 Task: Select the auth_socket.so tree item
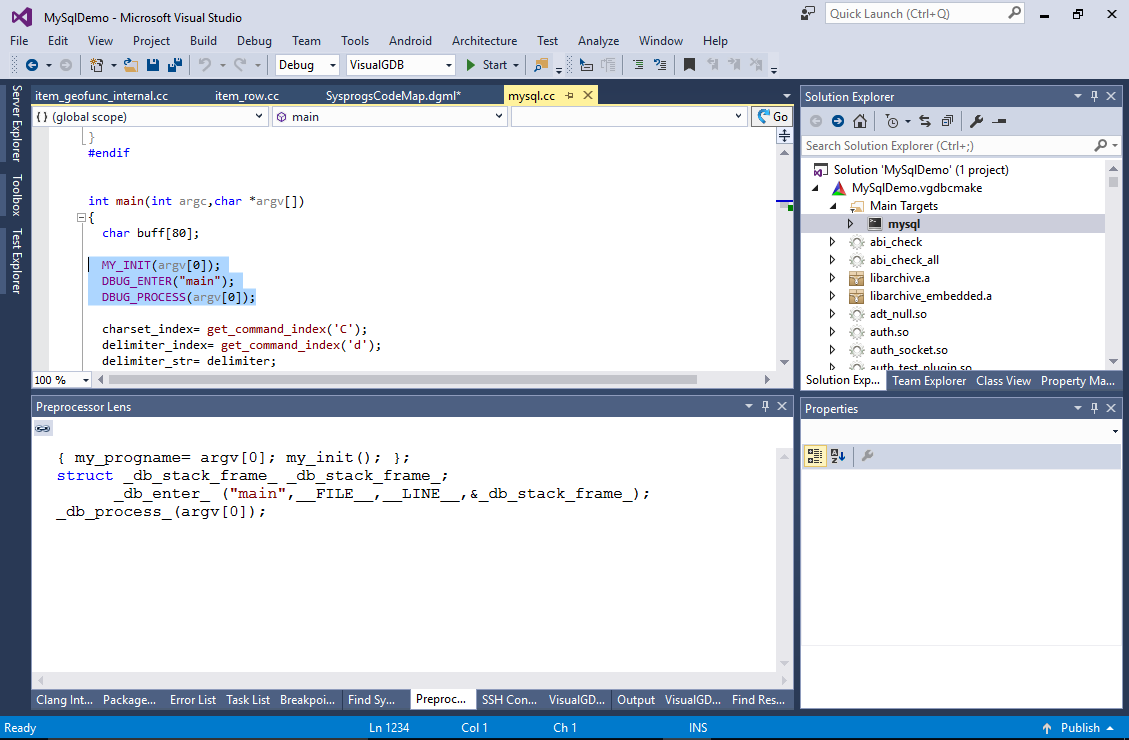coord(909,350)
